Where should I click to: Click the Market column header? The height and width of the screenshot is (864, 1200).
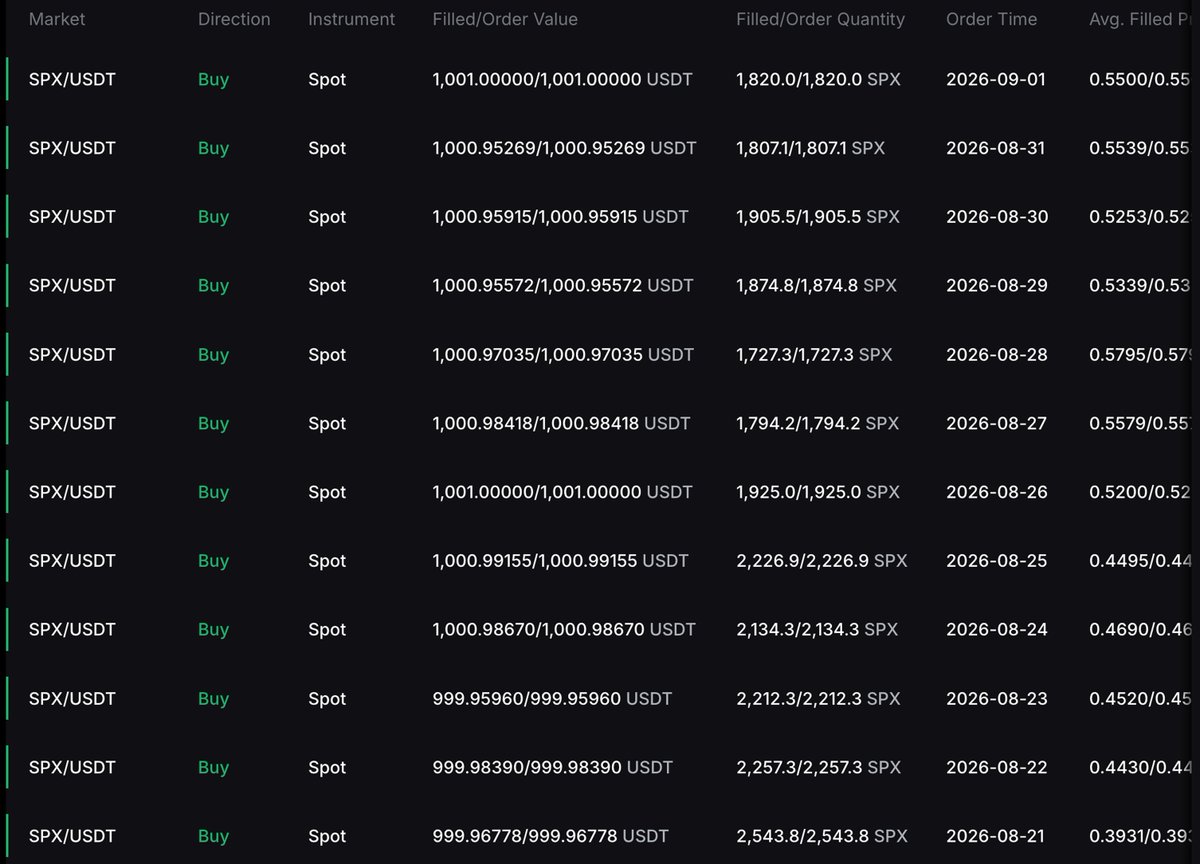(57, 19)
